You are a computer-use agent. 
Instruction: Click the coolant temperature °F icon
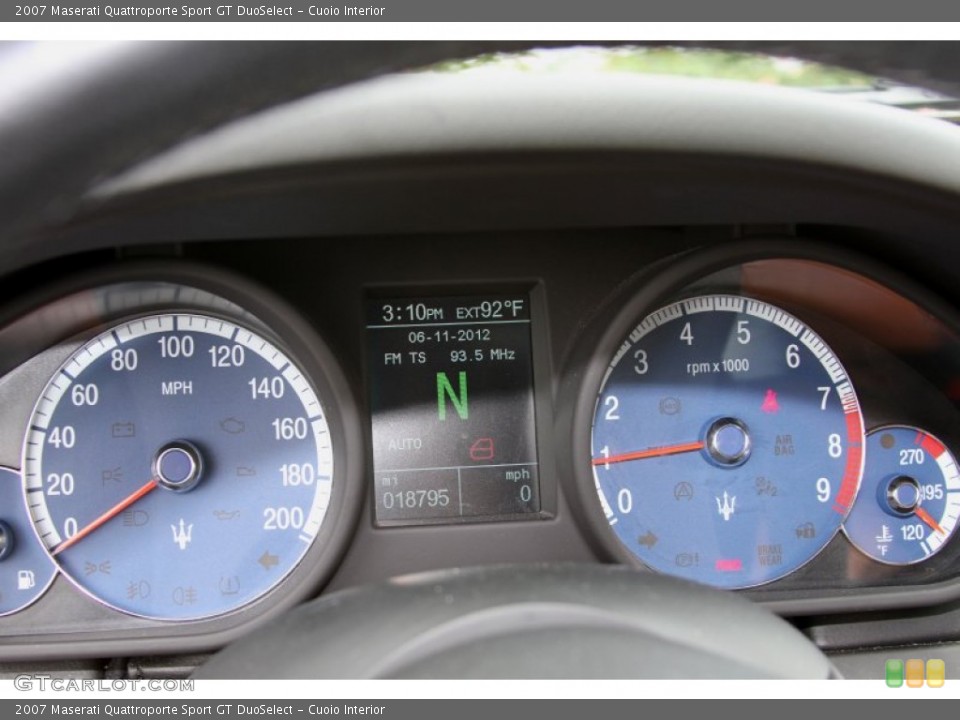pos(883,539)
